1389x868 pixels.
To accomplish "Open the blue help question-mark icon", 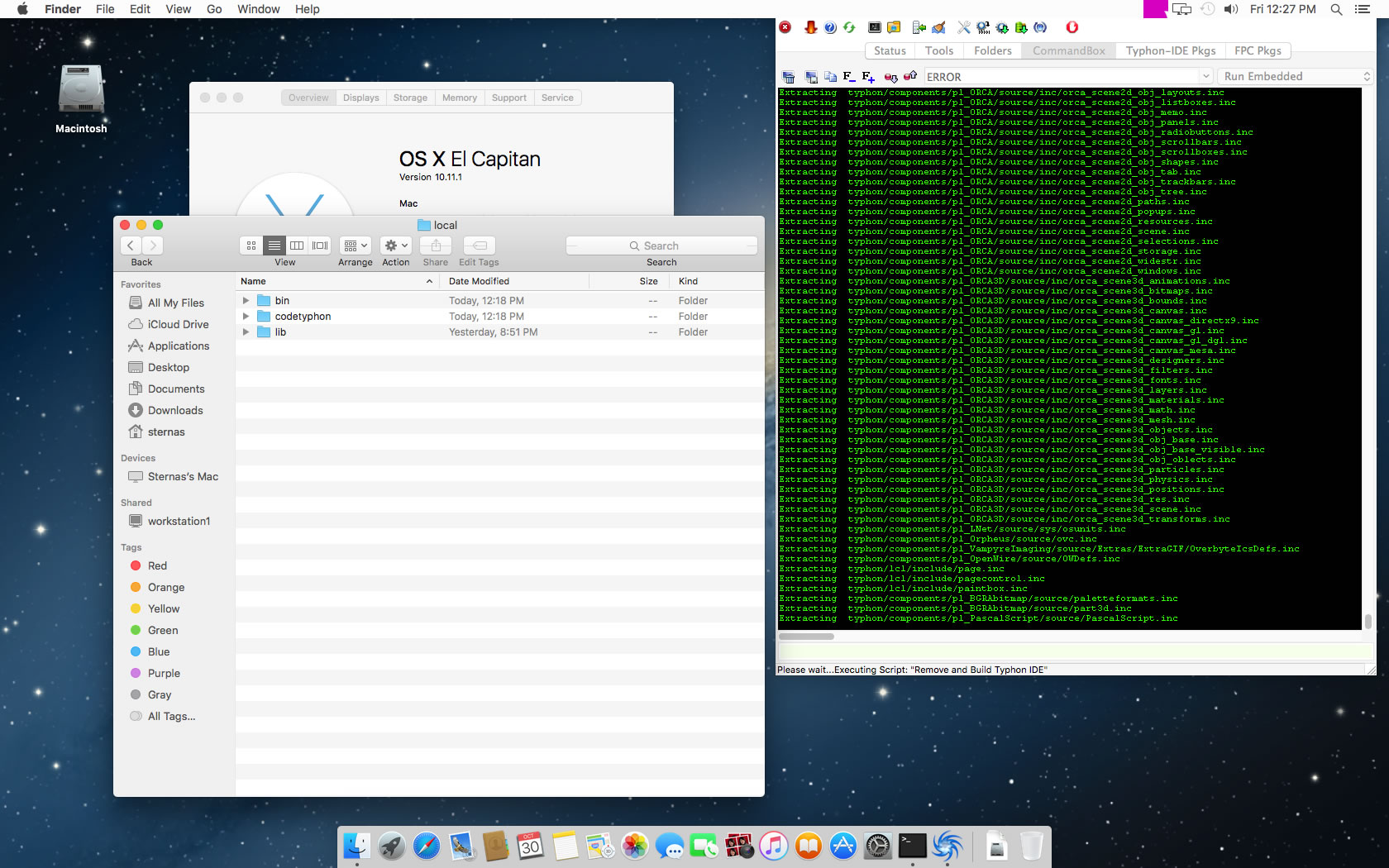I will tap(830, 27).
